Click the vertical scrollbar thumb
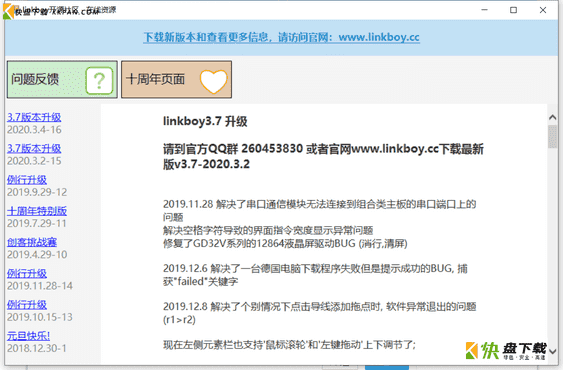This screenshot has height=370, width=563. coord(553,137)
